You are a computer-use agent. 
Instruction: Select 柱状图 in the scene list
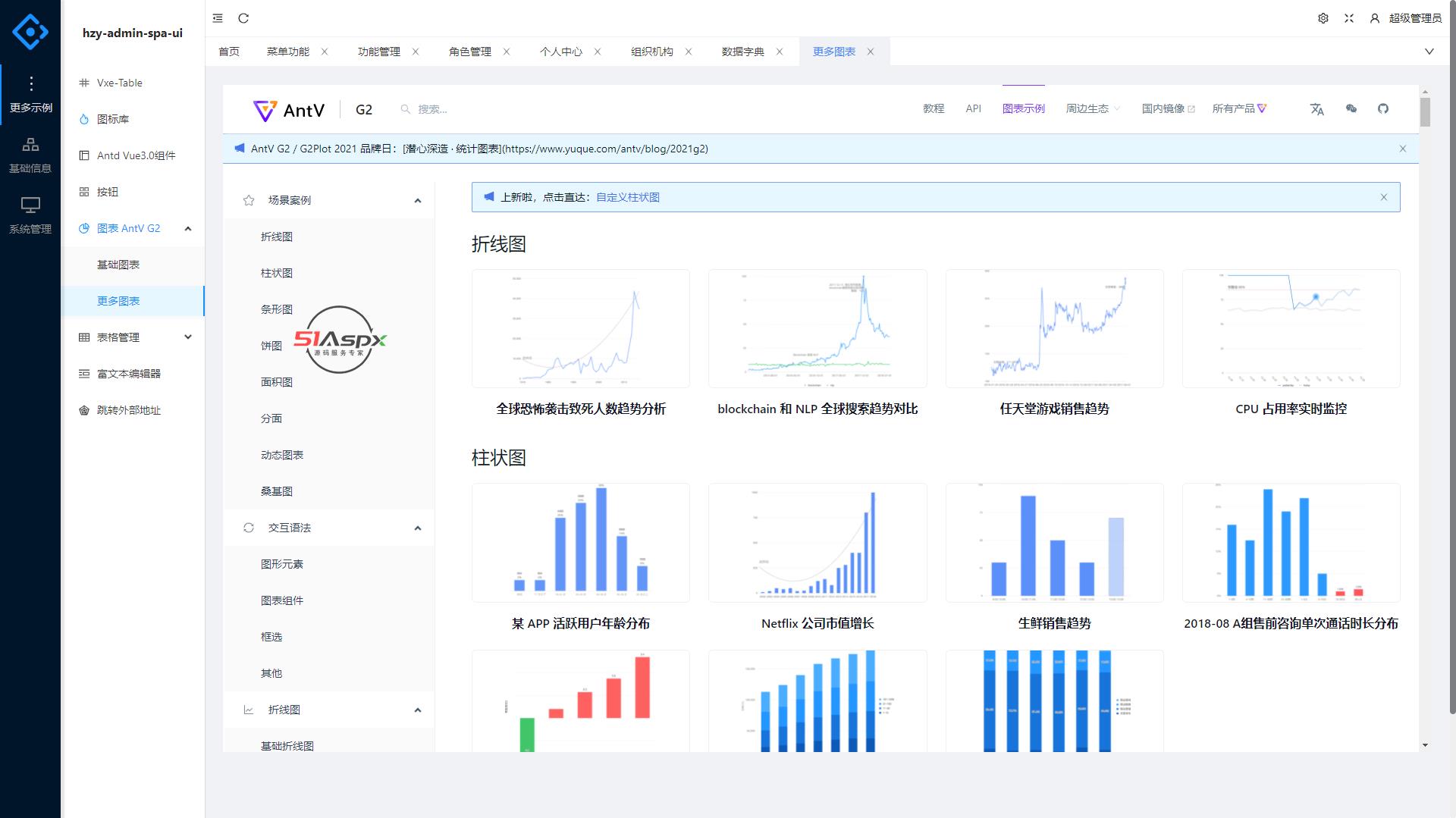[277, 273]
